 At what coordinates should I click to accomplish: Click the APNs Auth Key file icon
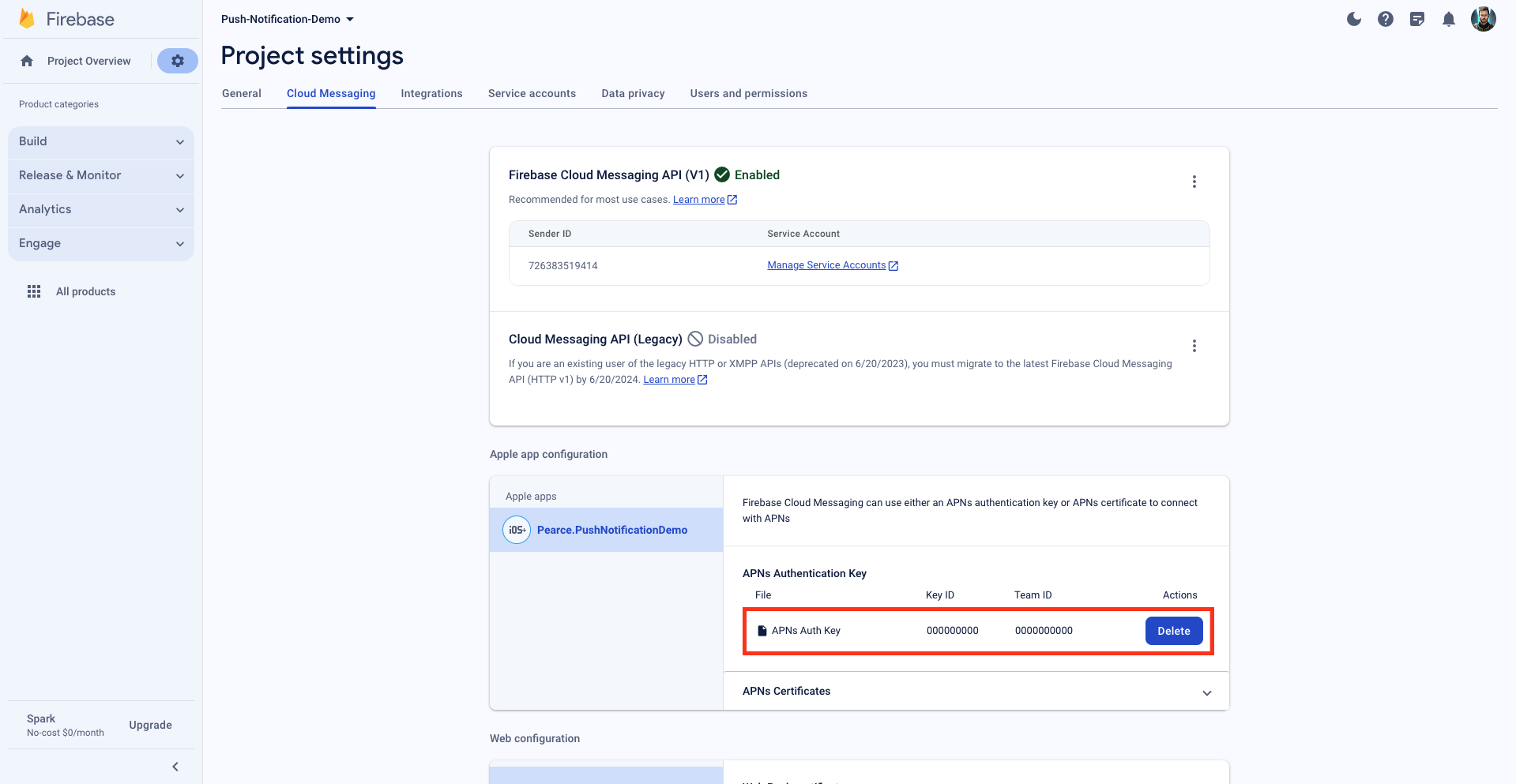762,631
